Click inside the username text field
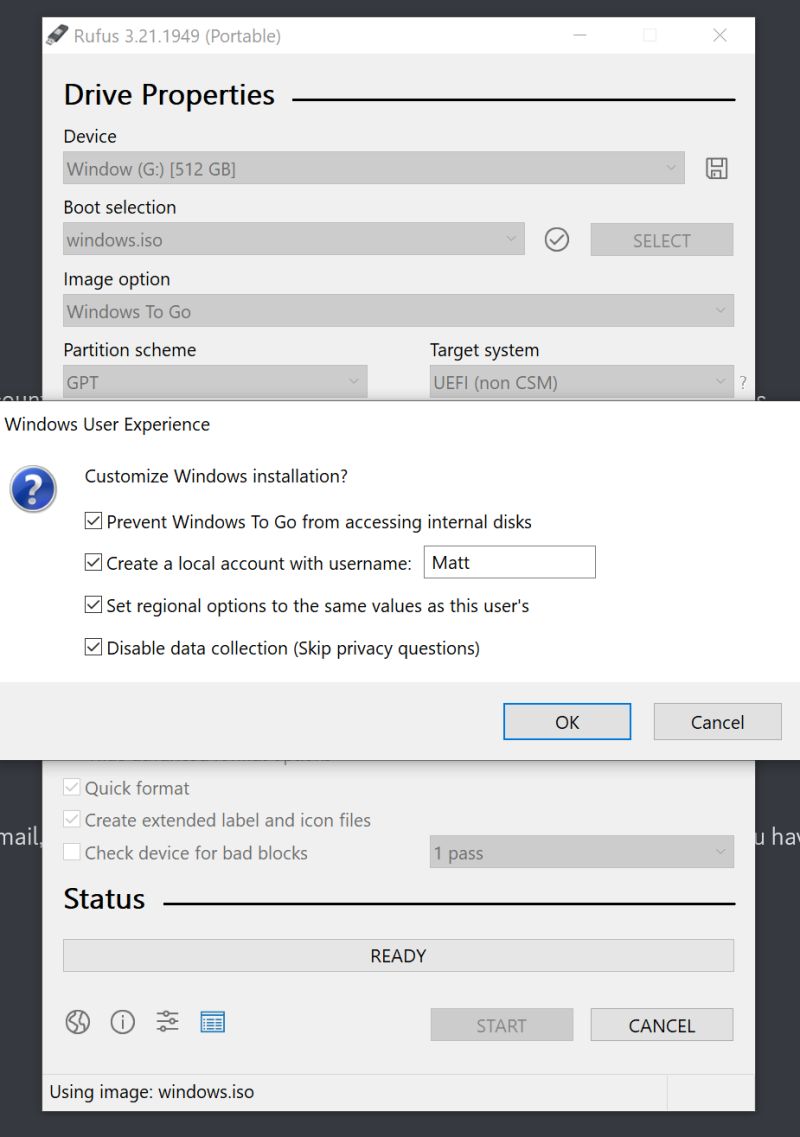Viewport: 800px width, 1137px height. click(509, 562)
